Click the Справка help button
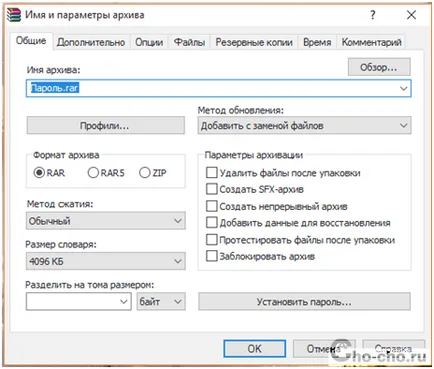Viewport: 434px width, 369px height. 394,349
